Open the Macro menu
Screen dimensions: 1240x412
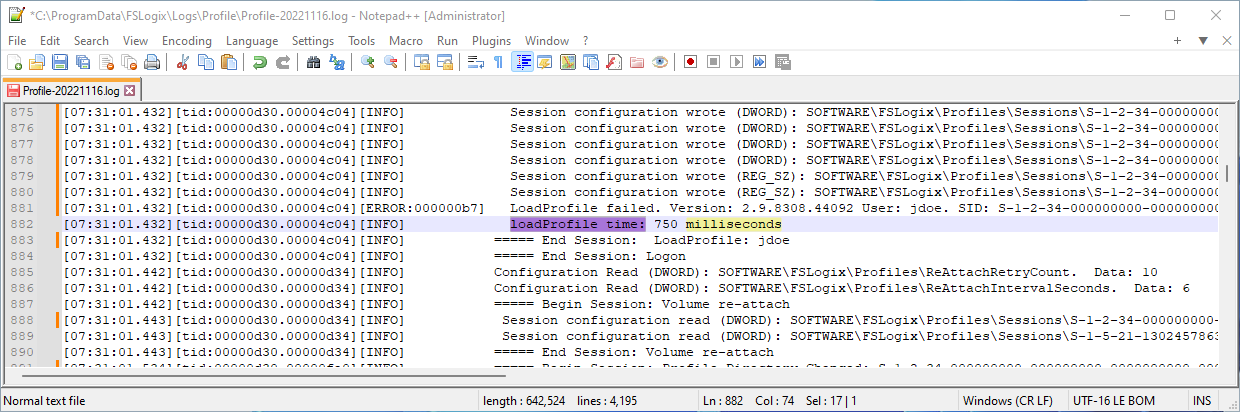click(406, 40)
